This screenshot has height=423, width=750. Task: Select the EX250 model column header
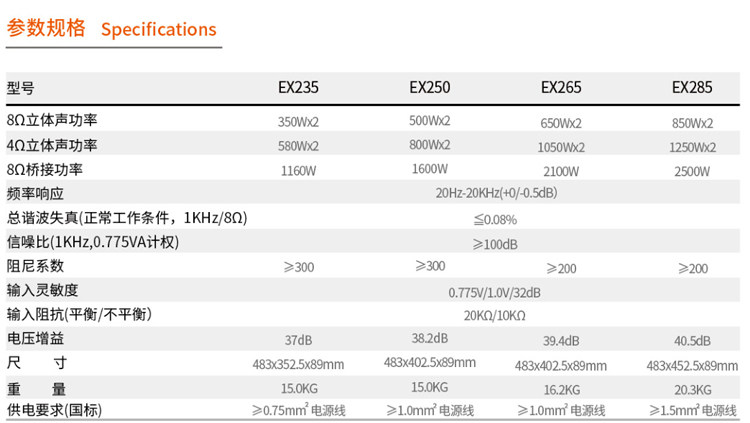point(430,88)
